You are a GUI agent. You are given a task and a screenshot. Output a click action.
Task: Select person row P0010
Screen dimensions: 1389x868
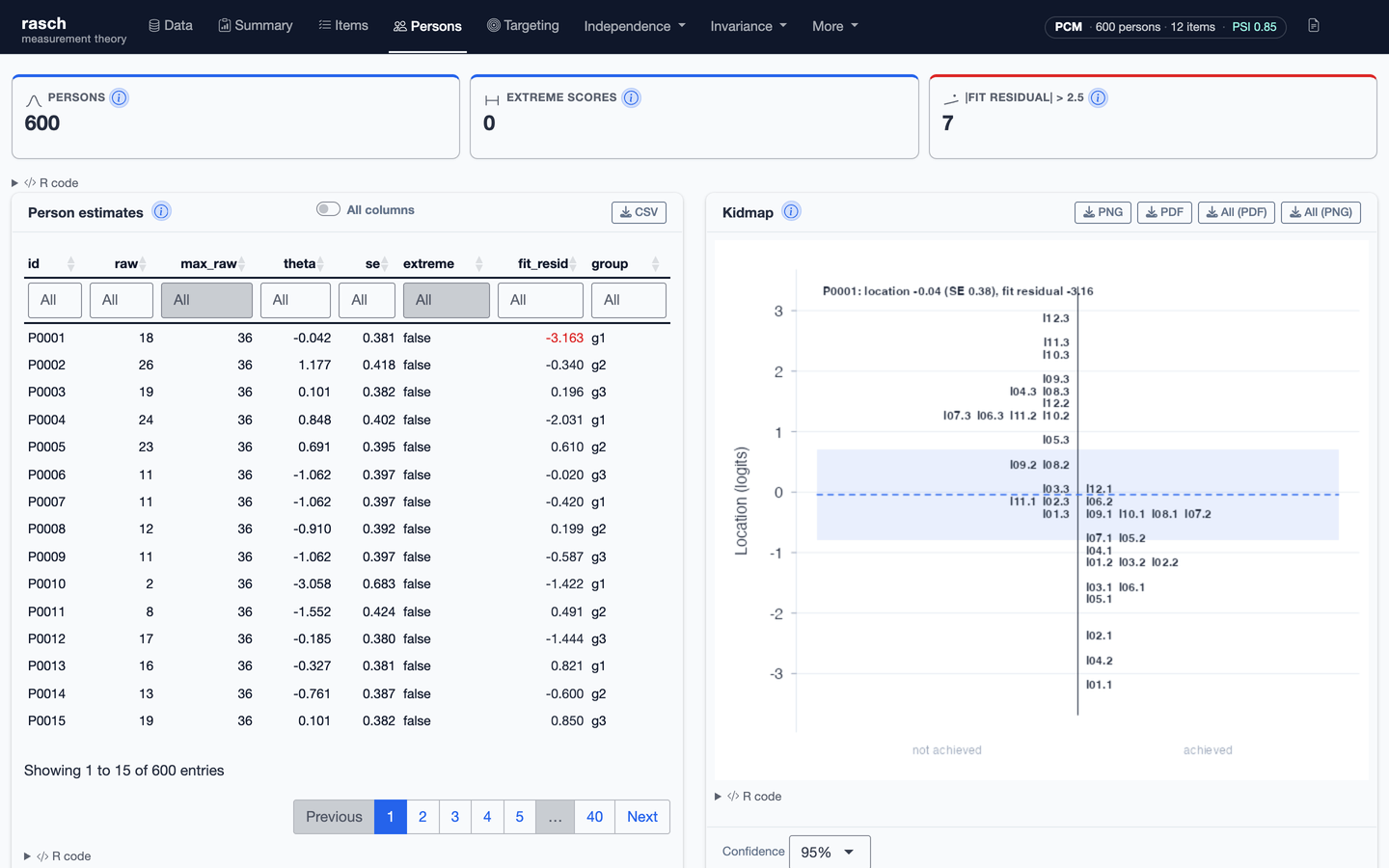(347, 584)
